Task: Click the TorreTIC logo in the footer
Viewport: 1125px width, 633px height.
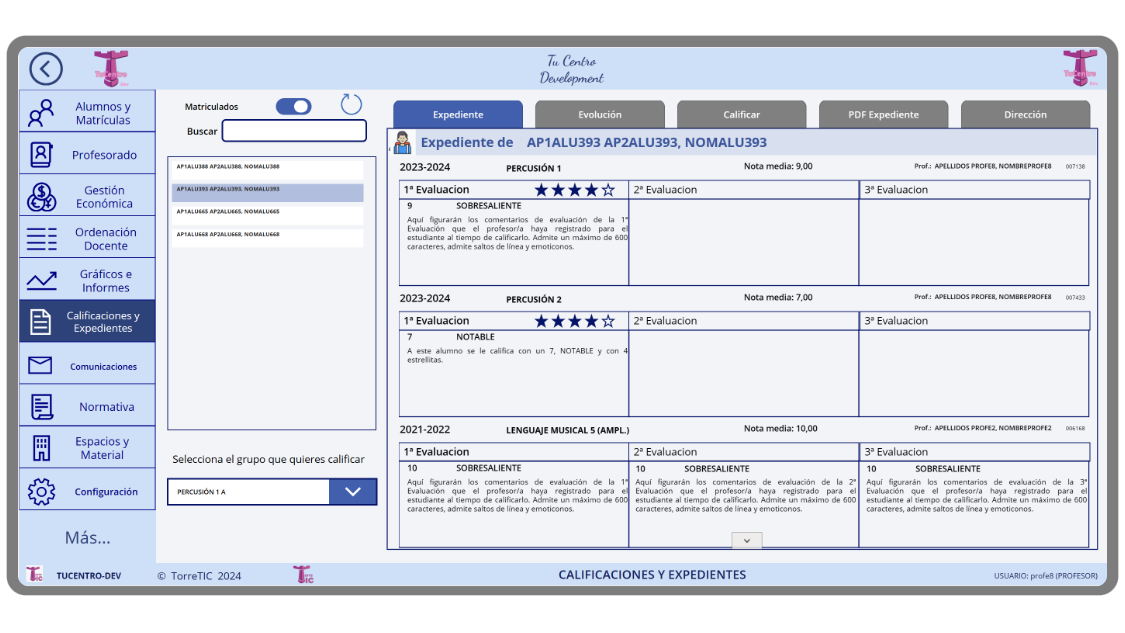Action: [303, 574]
